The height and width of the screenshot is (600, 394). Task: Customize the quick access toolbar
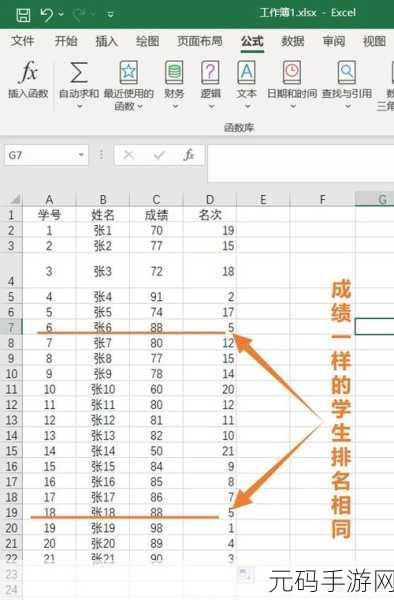tap(110, 15)
